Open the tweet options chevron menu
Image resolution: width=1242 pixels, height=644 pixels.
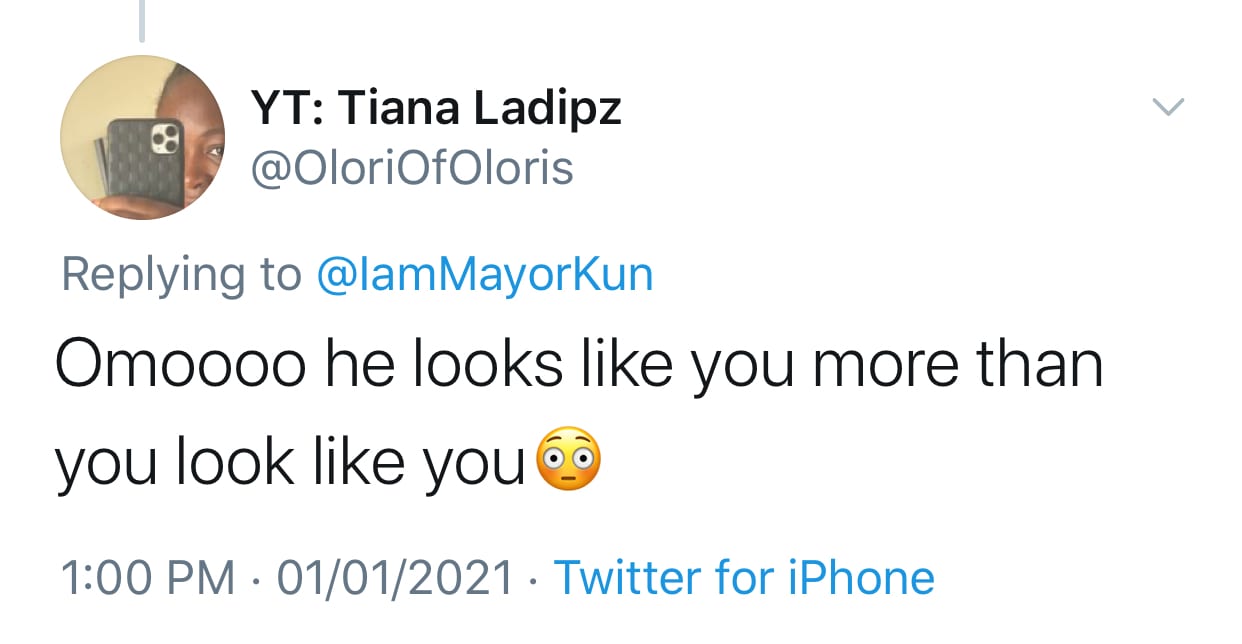tap(1168, 105)
